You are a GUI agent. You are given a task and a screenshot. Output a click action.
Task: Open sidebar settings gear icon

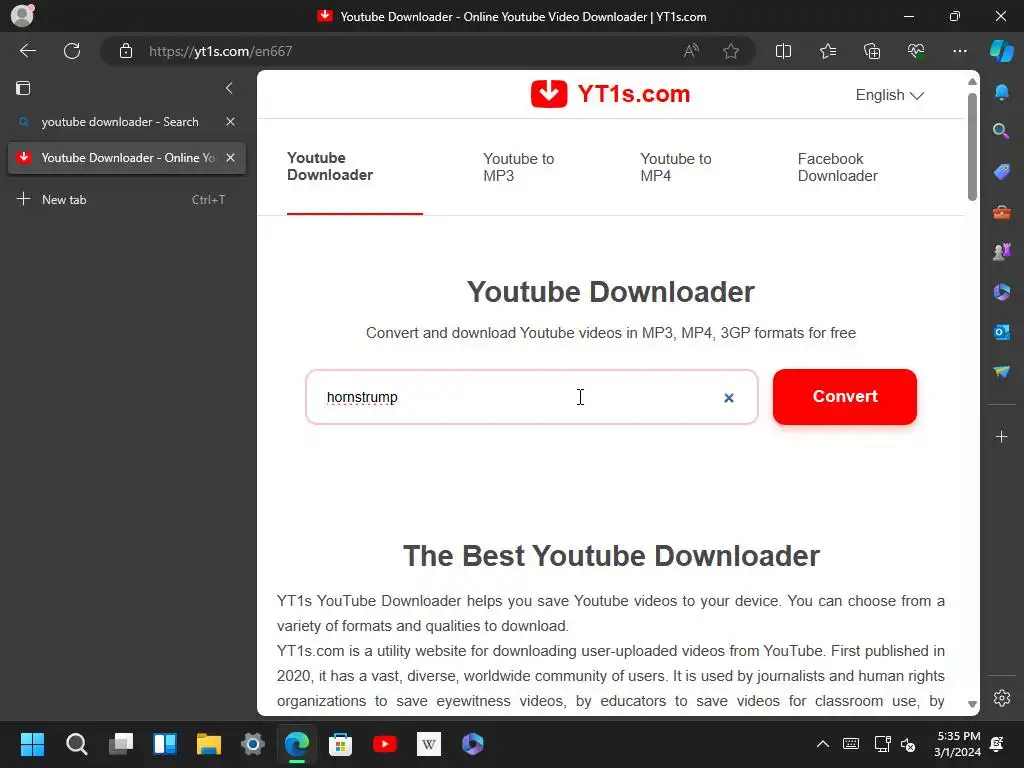[1001, 697]
